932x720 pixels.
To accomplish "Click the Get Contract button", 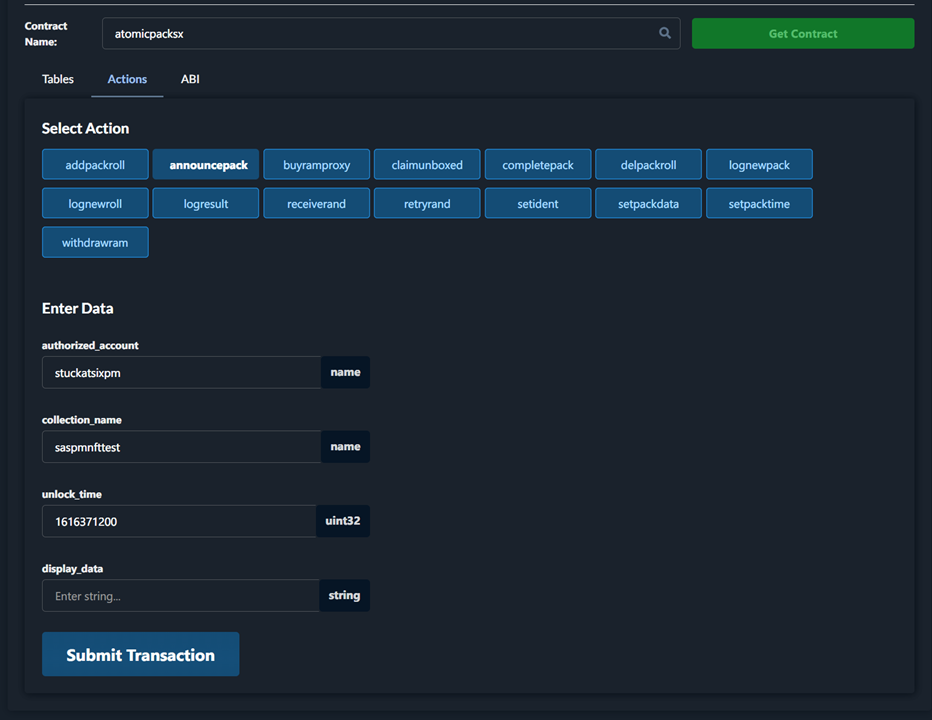I will point(802,33).
